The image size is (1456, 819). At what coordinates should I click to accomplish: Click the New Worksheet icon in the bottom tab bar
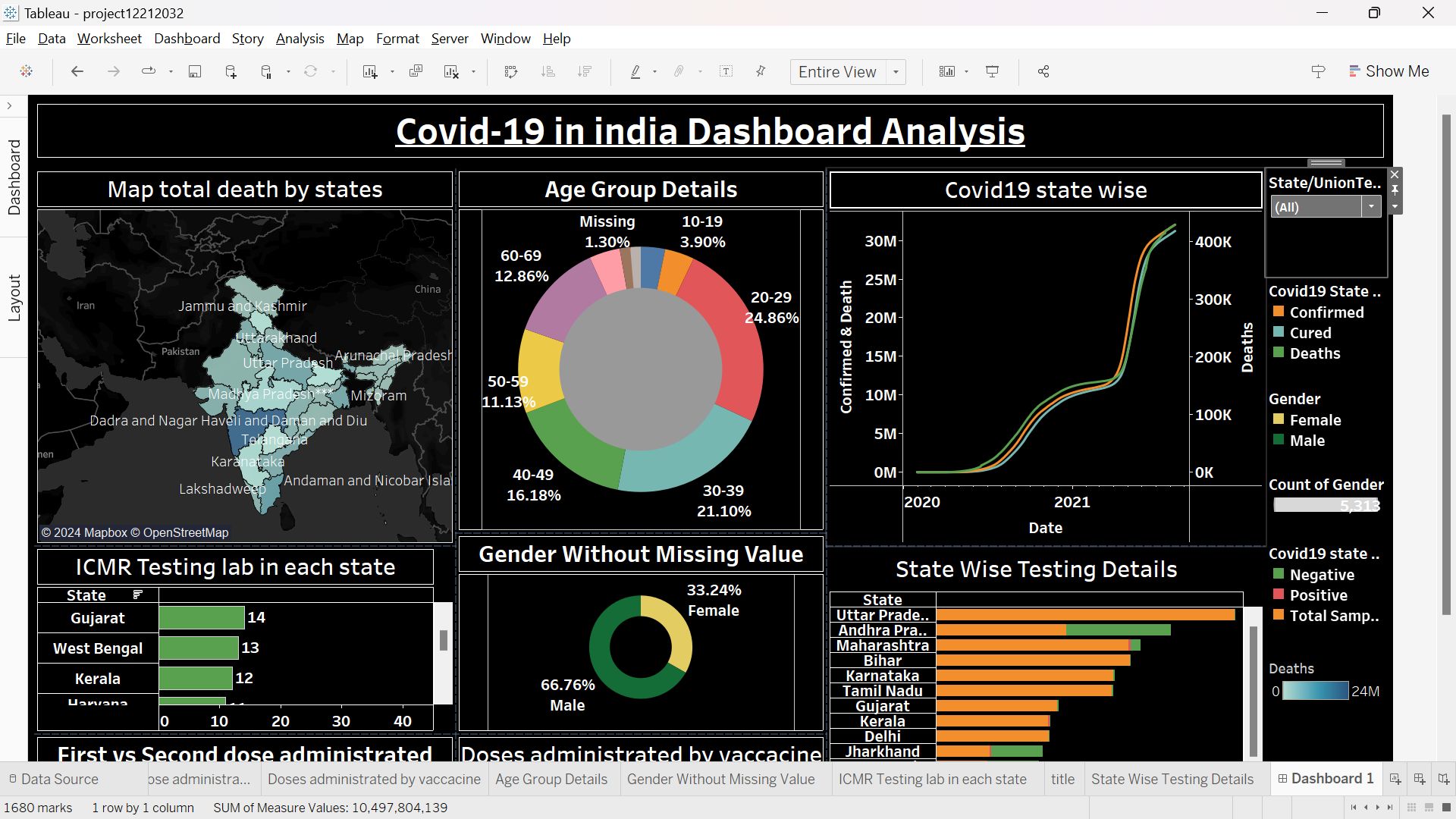(x=1395, y=779)
